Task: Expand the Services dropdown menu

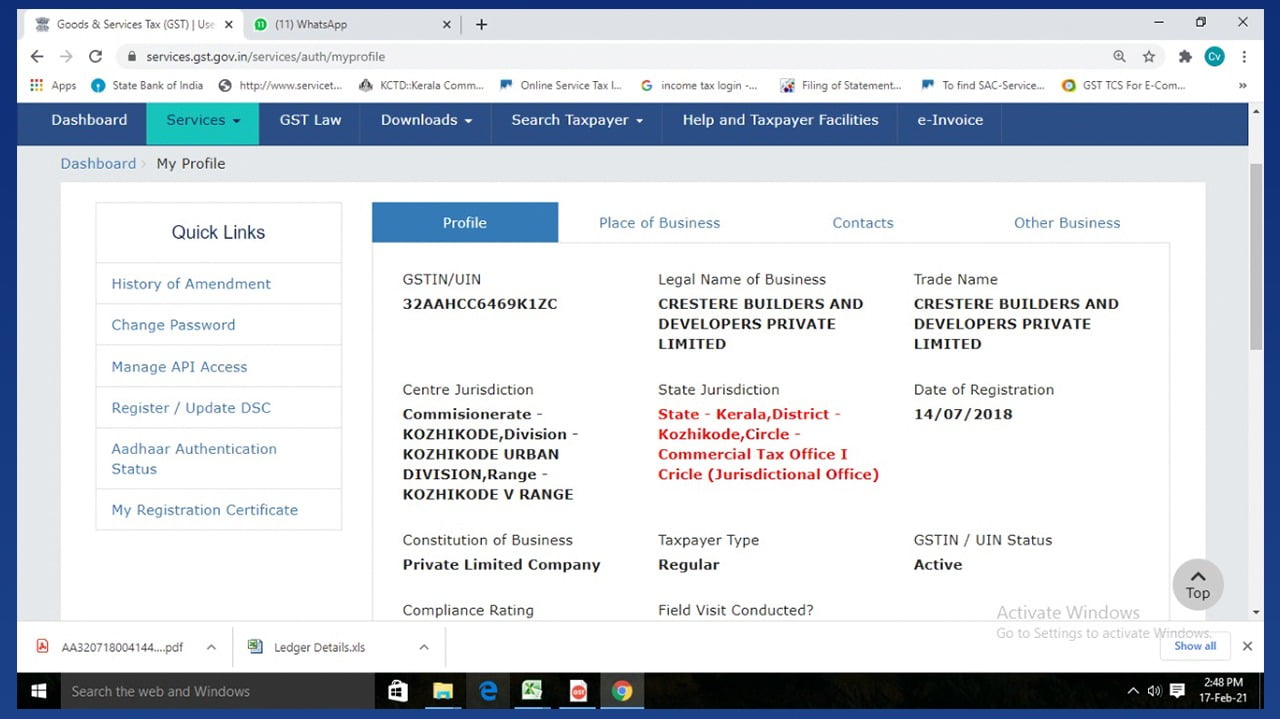Action: pyautogui.click(x=203, y=120)
